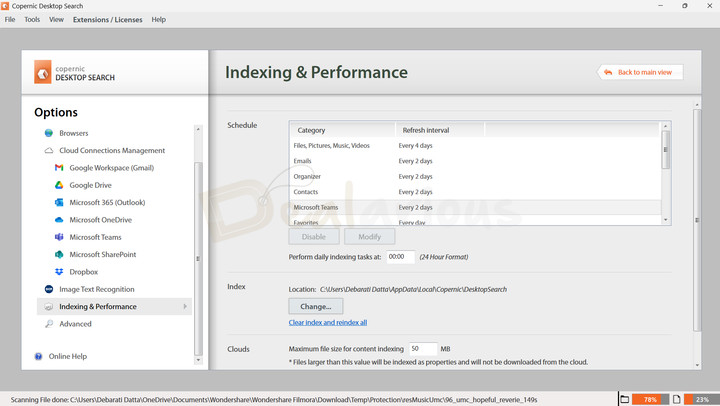Click the document icon in the status bar
The height and width of the screenshot is (406, 720).
tap(676, 399)
